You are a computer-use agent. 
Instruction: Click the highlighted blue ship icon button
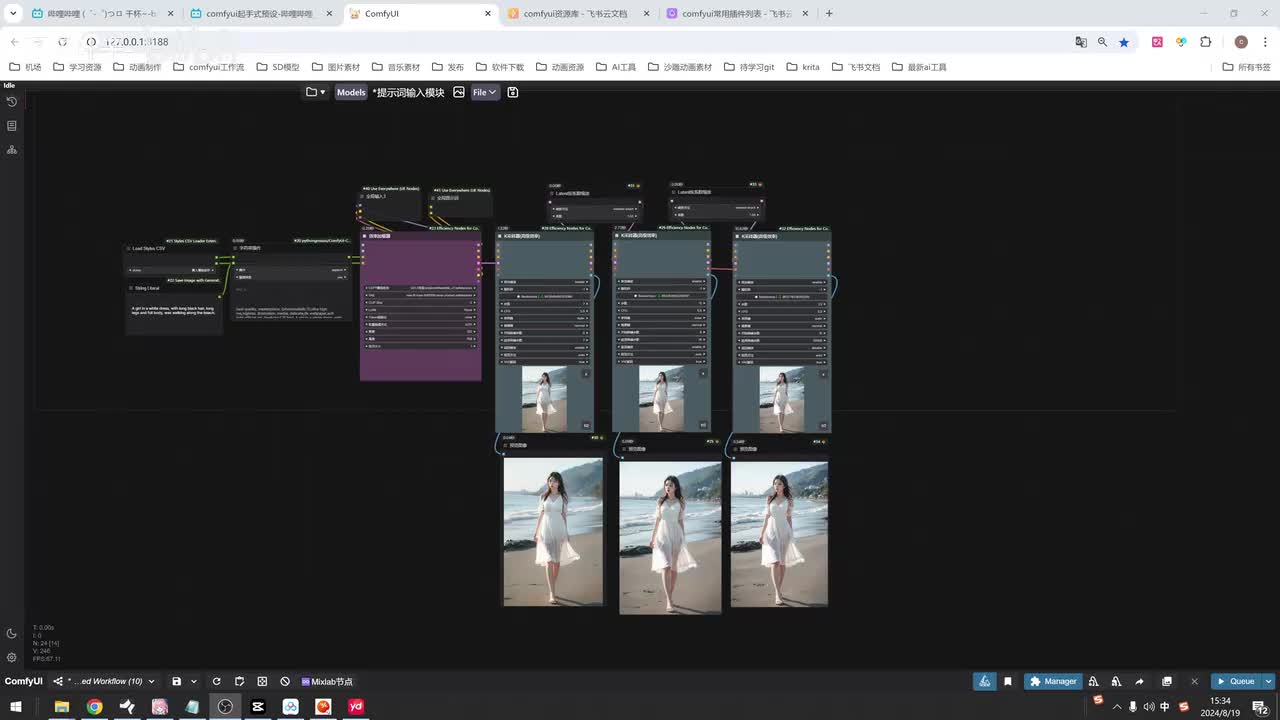coord(985,681)
